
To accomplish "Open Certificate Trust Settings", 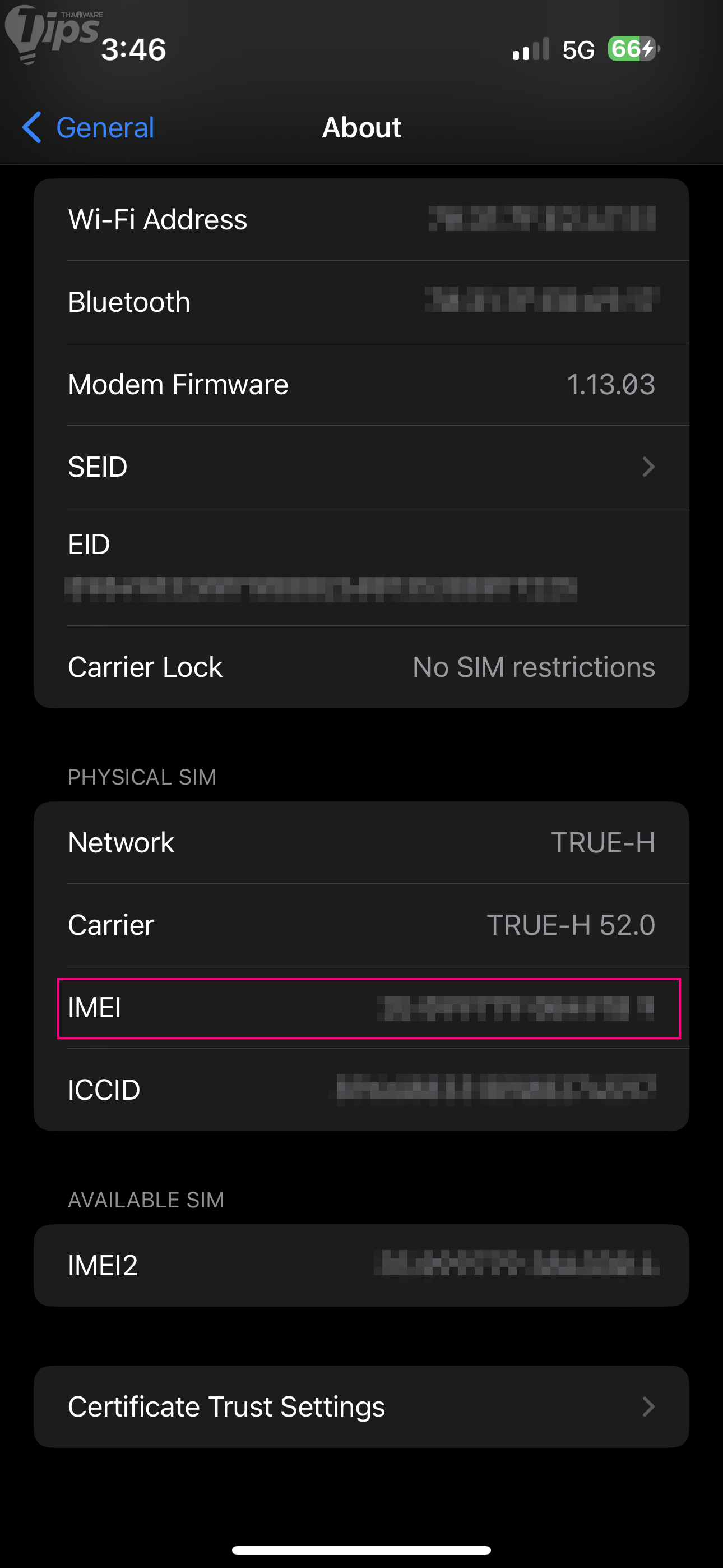I will click(x=226, y=1406).
